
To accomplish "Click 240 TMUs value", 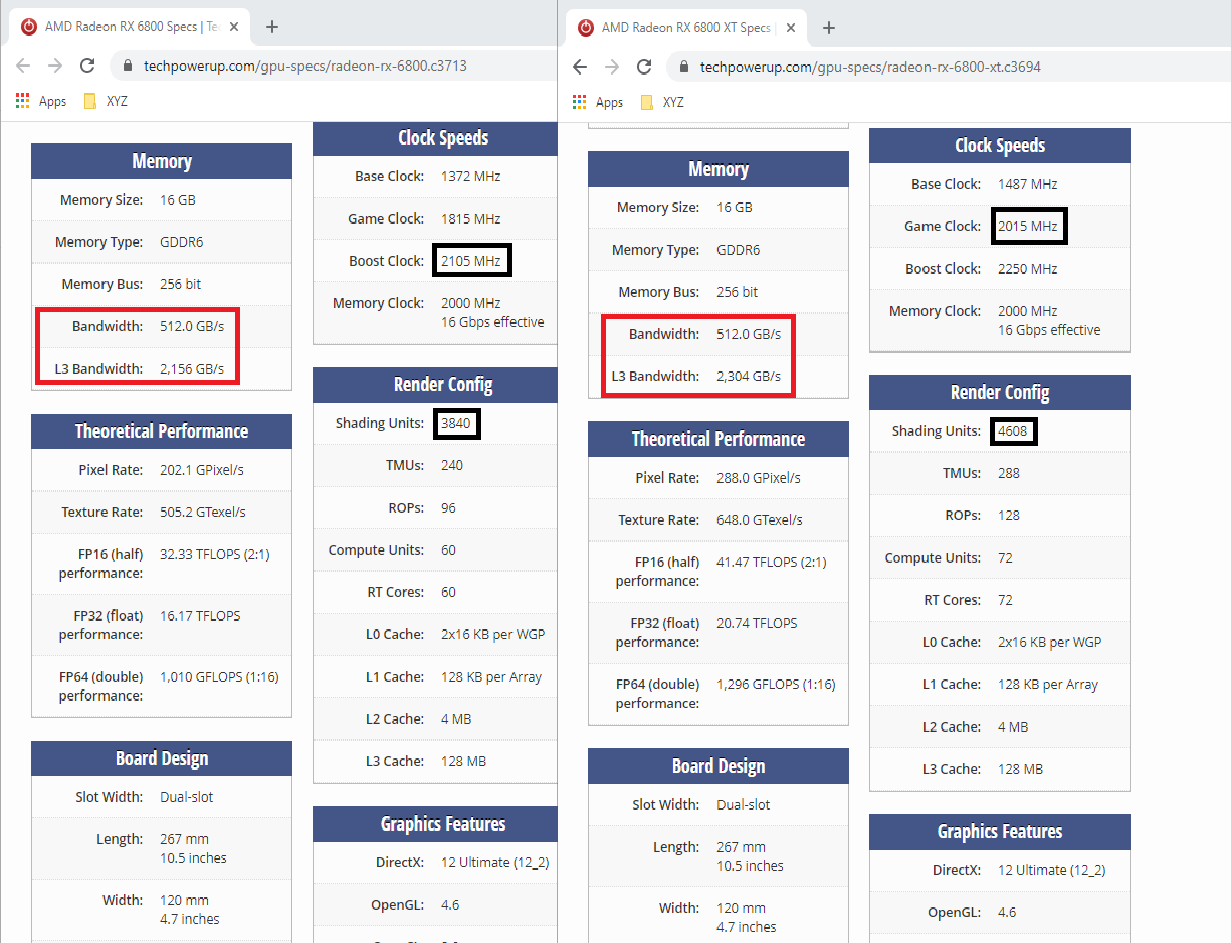I will (452, 465).
